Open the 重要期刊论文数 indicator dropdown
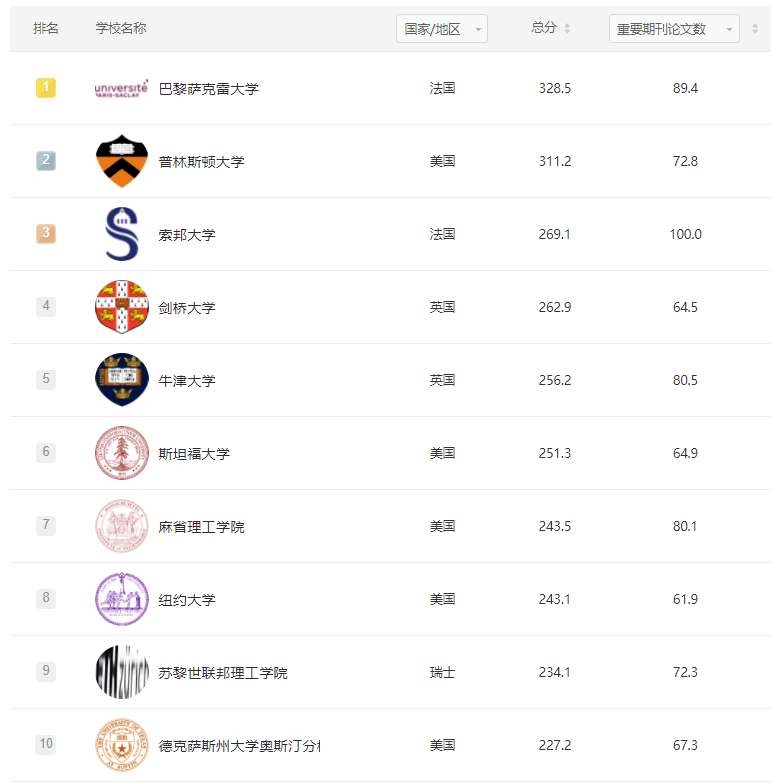 coord(673,29)
